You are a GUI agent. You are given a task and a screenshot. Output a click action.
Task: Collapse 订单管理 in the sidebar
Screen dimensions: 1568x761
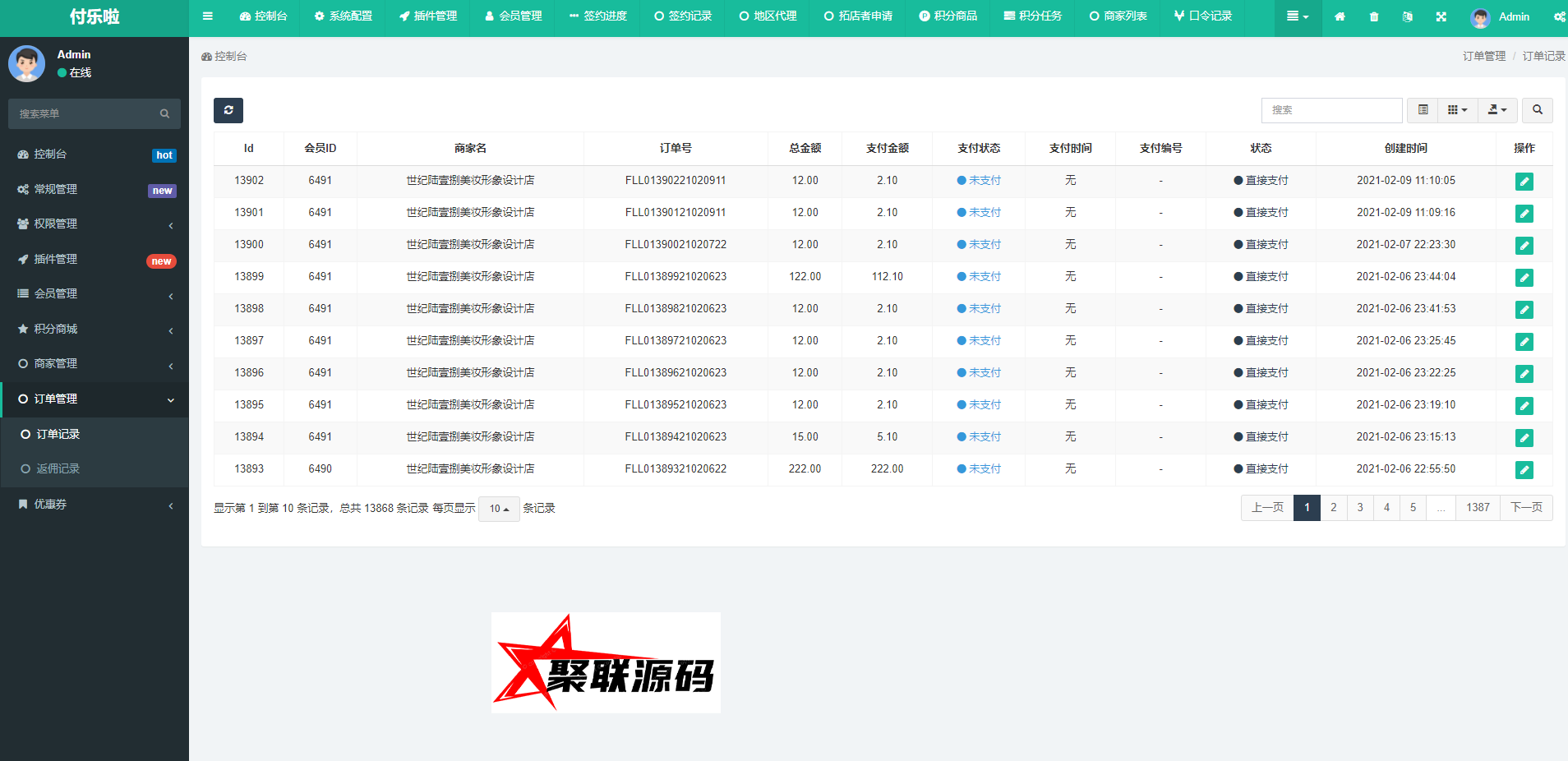[95, 399]
